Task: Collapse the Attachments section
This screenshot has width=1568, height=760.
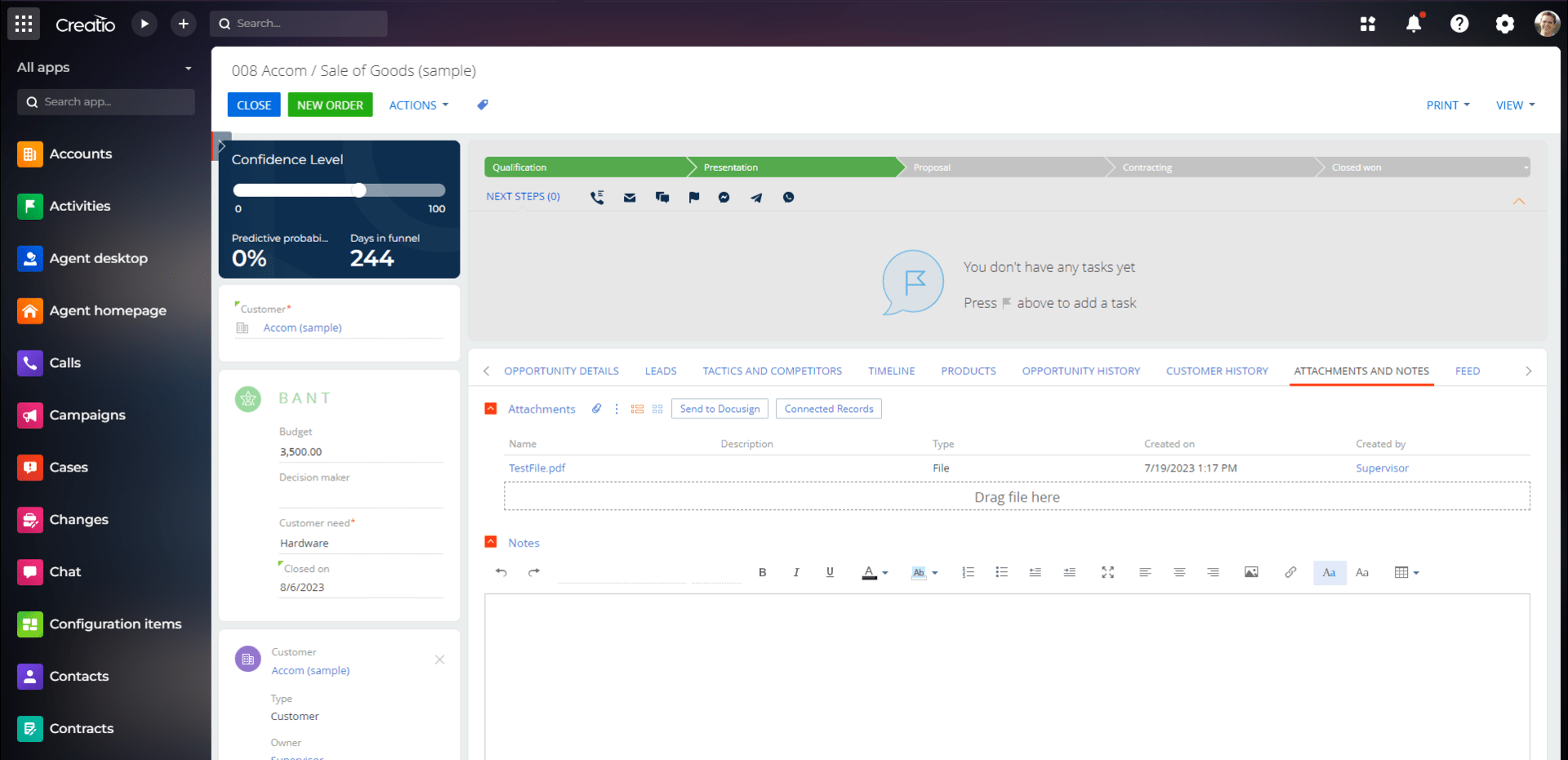Action: tap(491, 408)
